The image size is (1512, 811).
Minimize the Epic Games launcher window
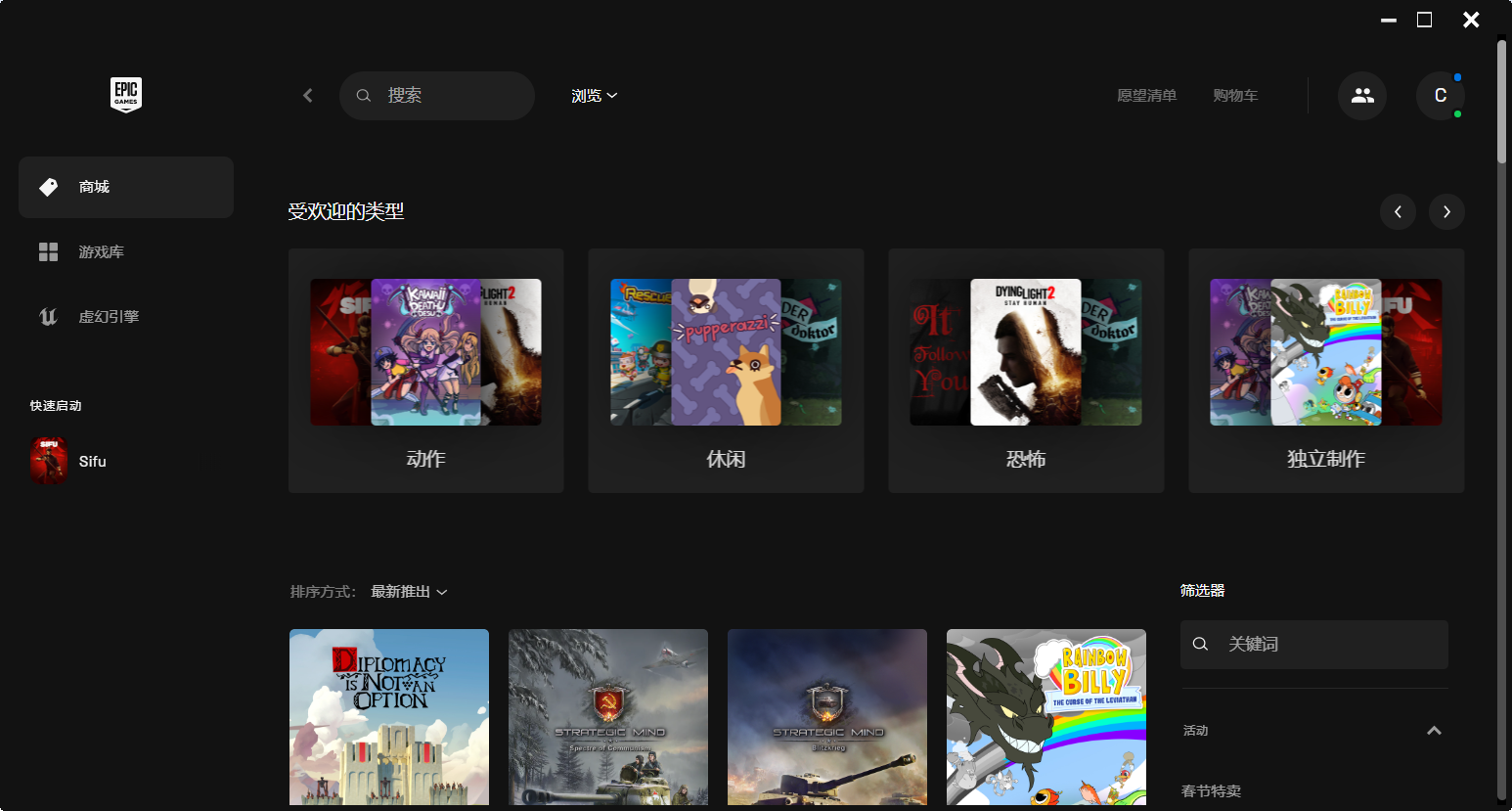tap(1389, 20)
